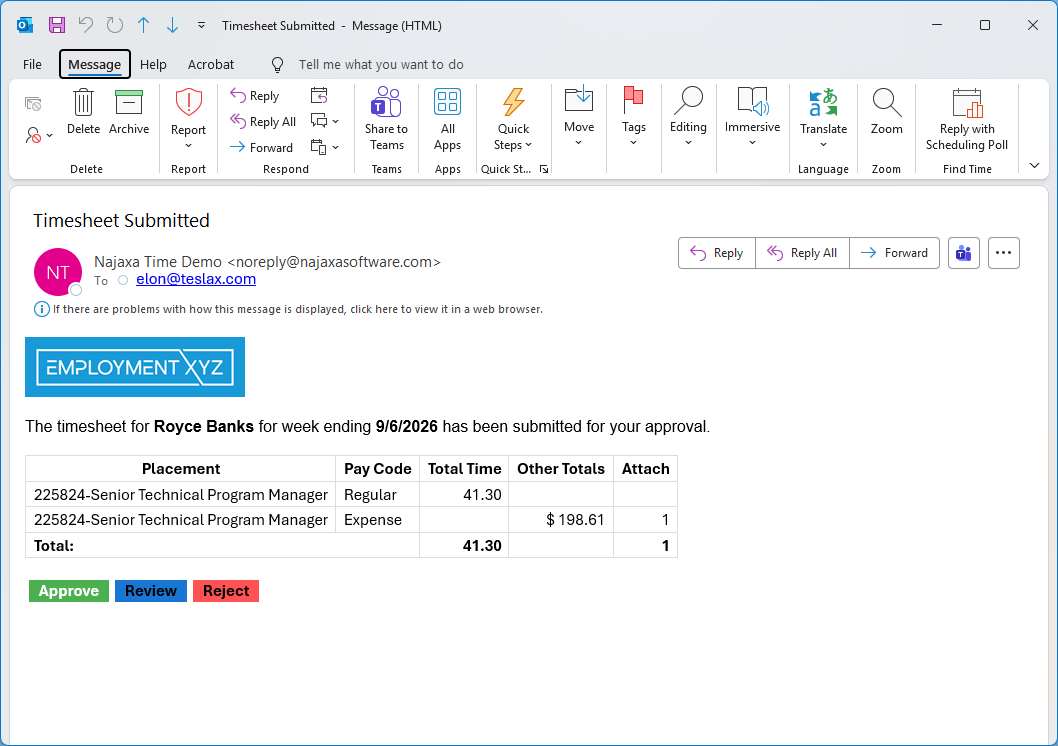The height and width of the screenshot is (746, 1058).
Task: Click the Regular pay code cell
Action: point(377,495)
